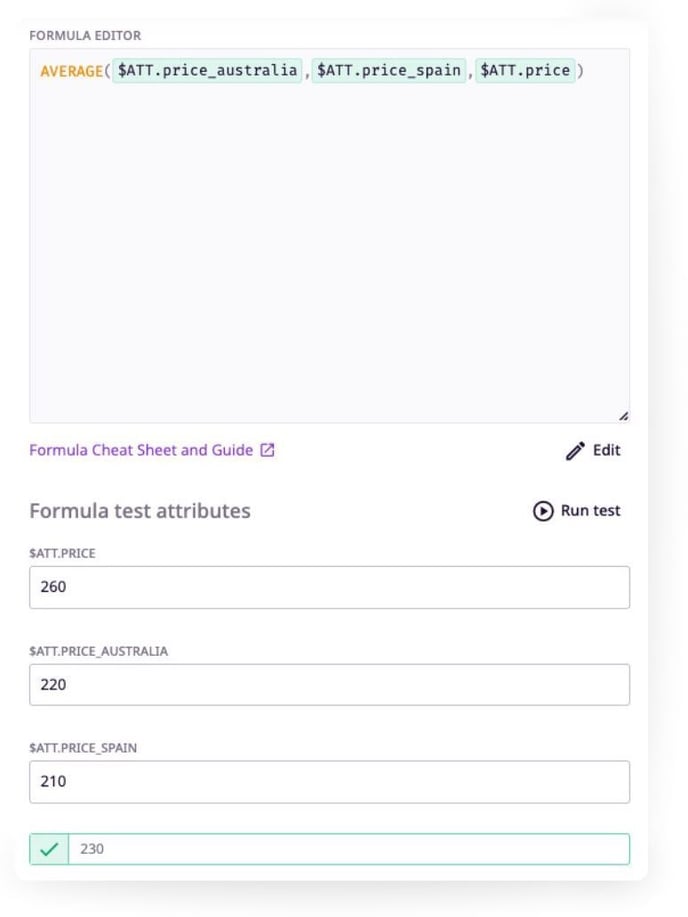Click the AVERAGE function keyword in formula
Image resolution: width=688 pixels, height=917 pixels.
pyautogui.click(x=72, y=71)
